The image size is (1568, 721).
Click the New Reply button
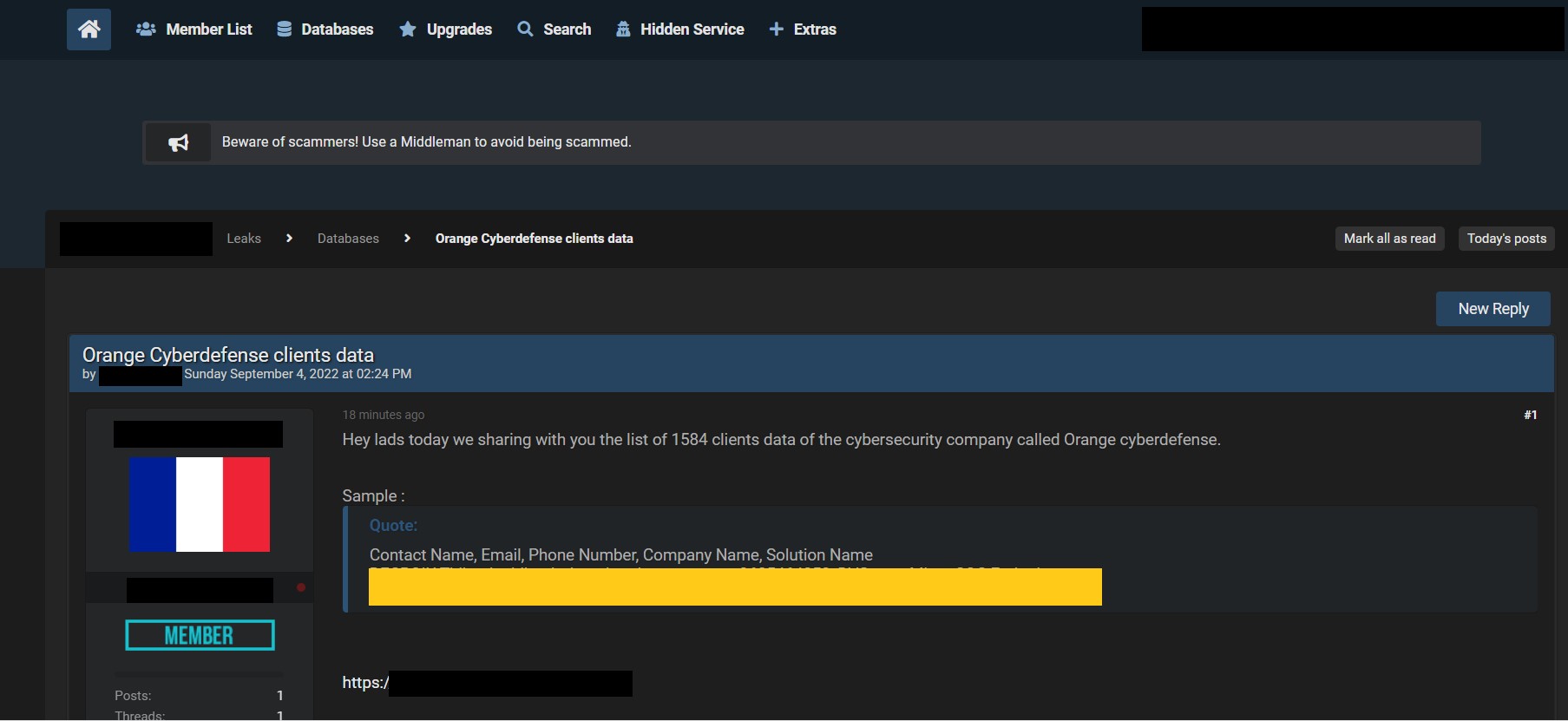1493,309
